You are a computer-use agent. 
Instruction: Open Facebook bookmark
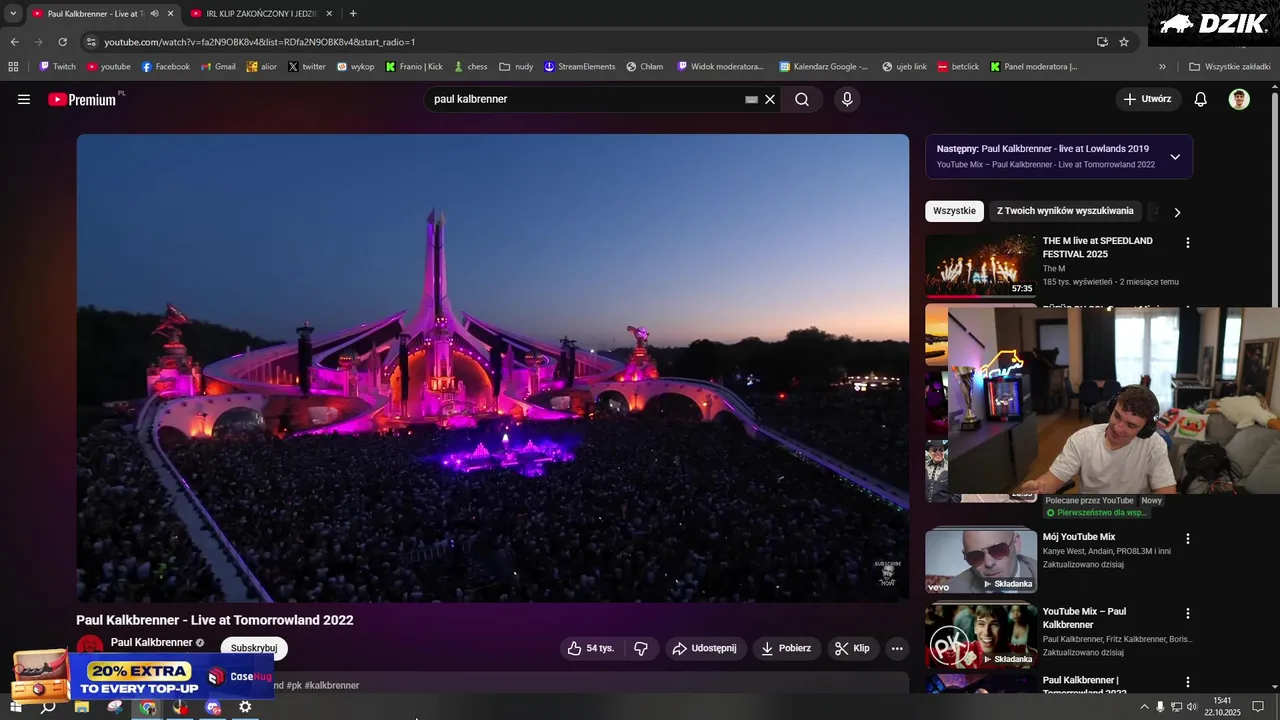pyautogui.click(x=165, y=67)
